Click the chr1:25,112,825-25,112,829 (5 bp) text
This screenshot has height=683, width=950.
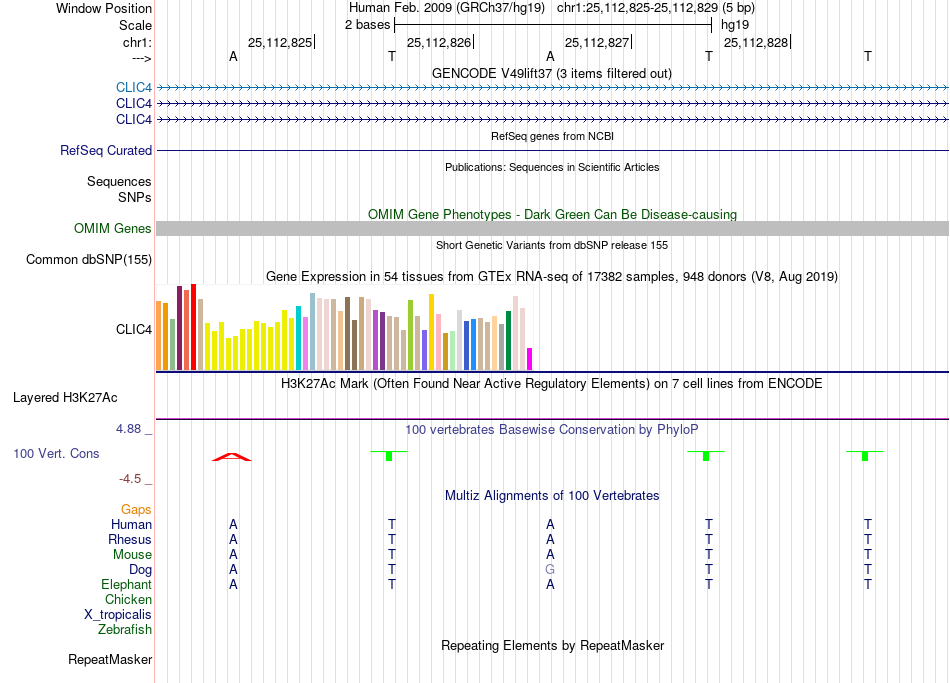(656, 8)
